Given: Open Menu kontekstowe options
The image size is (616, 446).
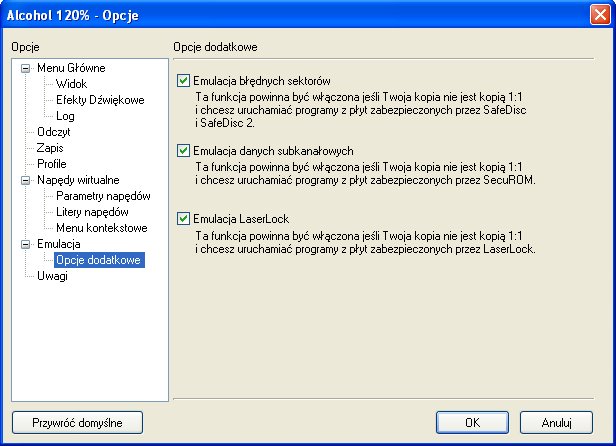Looking at the screenshot, I should click(x=102, y=228).
